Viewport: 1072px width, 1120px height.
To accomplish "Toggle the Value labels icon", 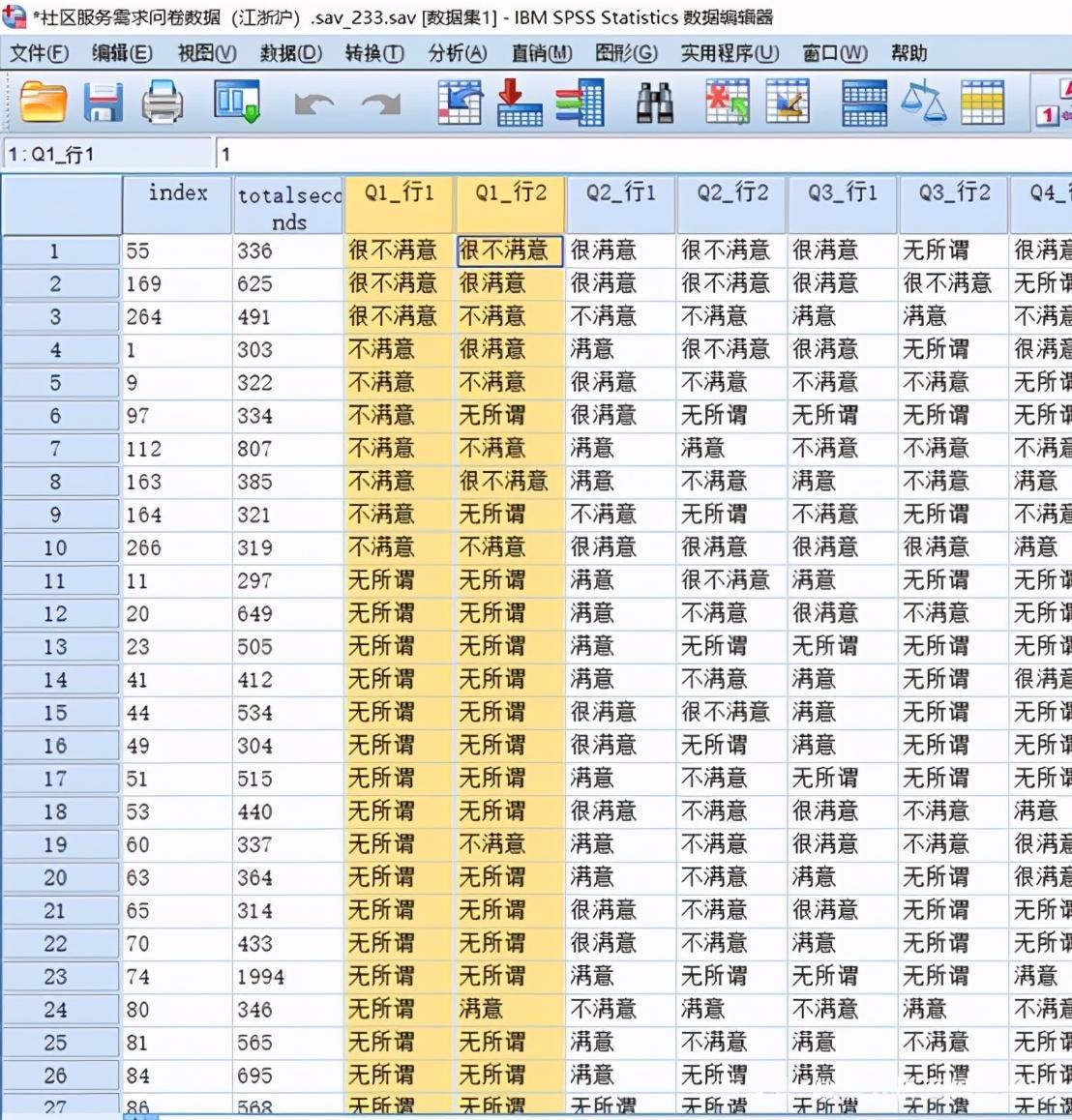I will (x=1048, y=103).
